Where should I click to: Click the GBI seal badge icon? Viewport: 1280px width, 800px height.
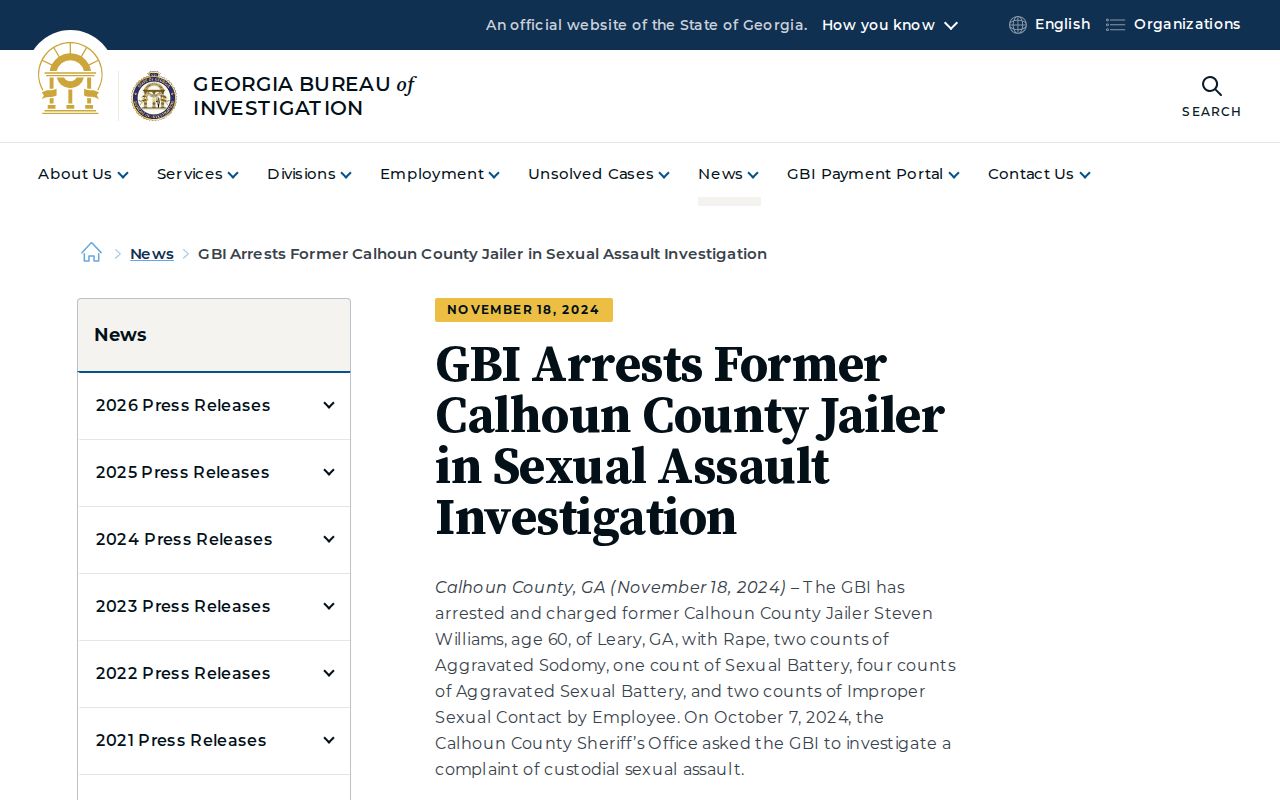click(x=154, y=96)
